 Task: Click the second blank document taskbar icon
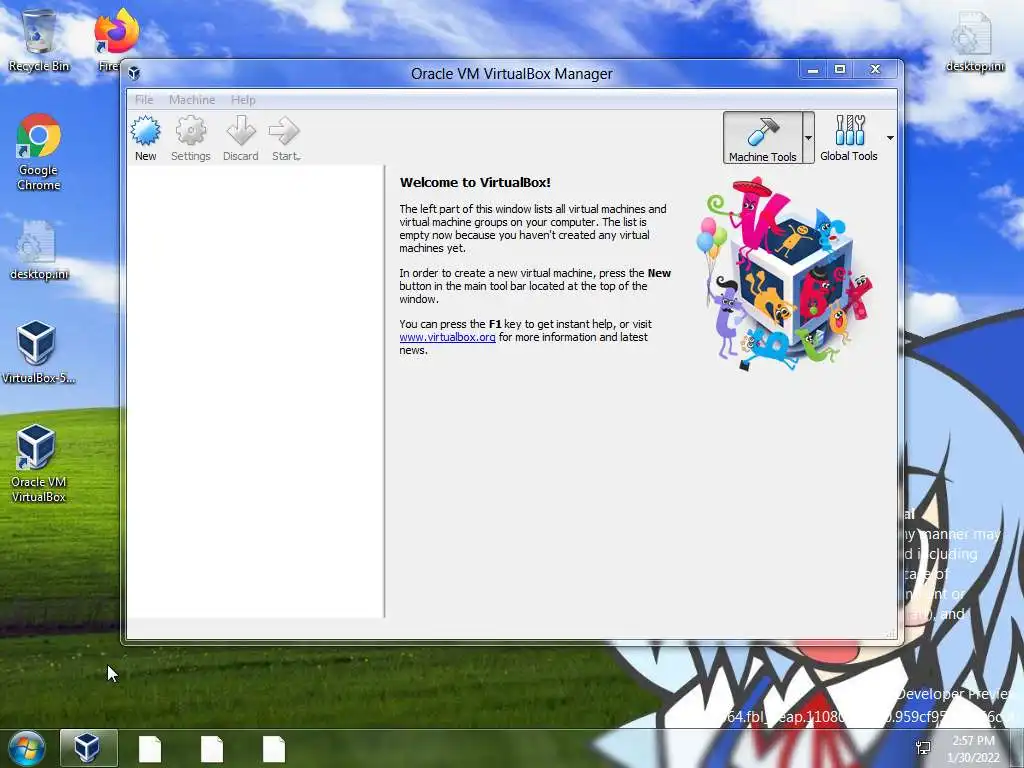tap(212, 750)
